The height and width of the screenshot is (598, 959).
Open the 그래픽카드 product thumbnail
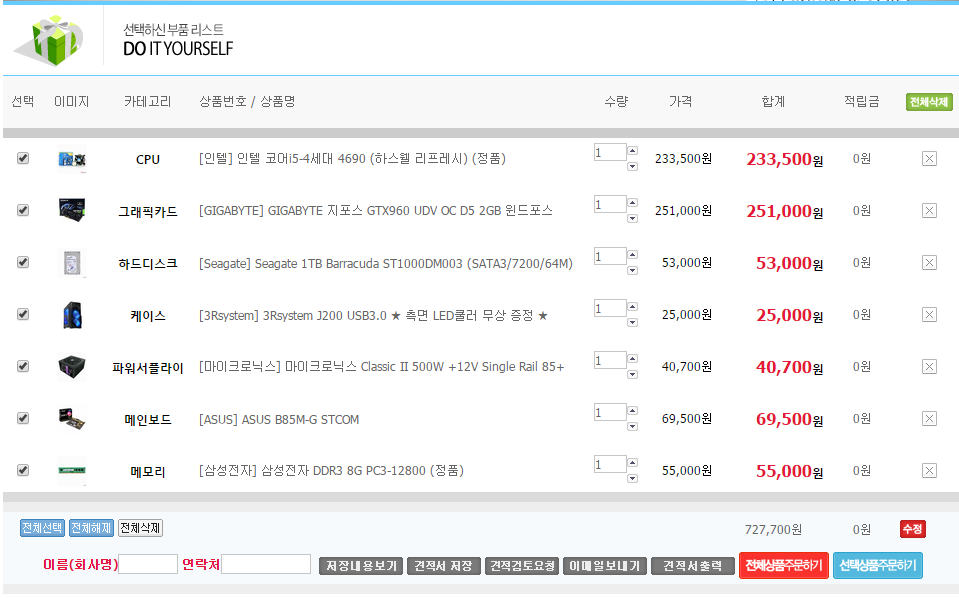(72, 210)
